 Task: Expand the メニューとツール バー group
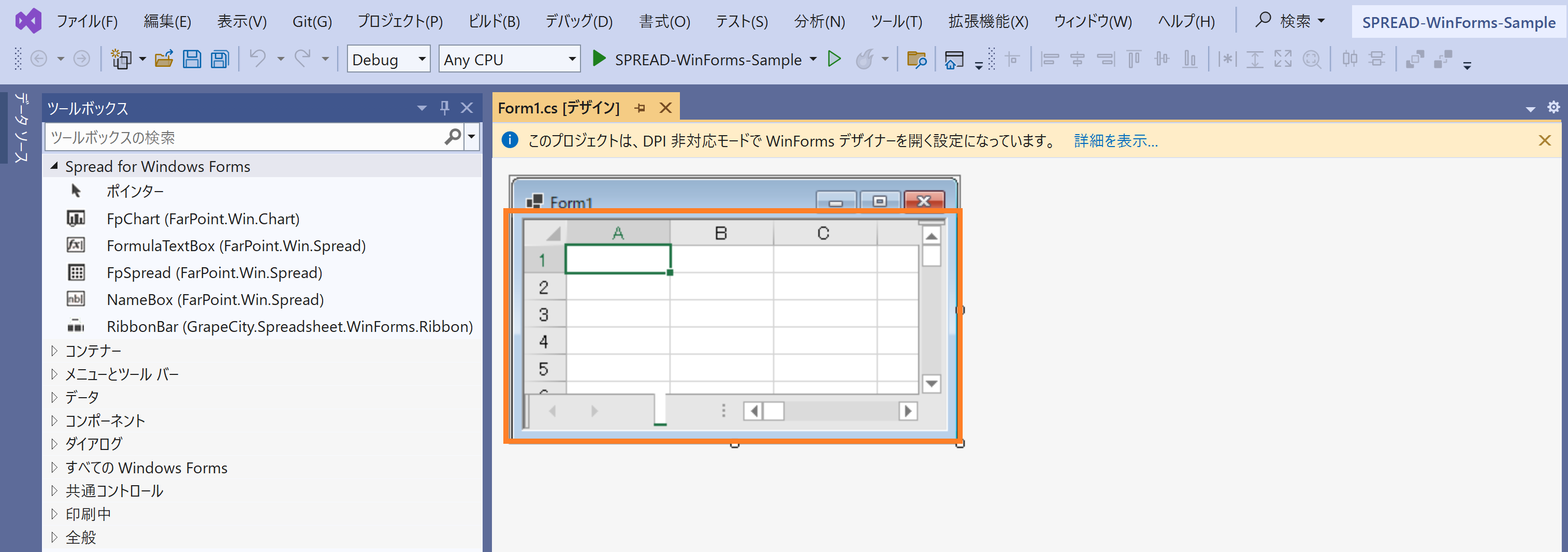[54, 374]
